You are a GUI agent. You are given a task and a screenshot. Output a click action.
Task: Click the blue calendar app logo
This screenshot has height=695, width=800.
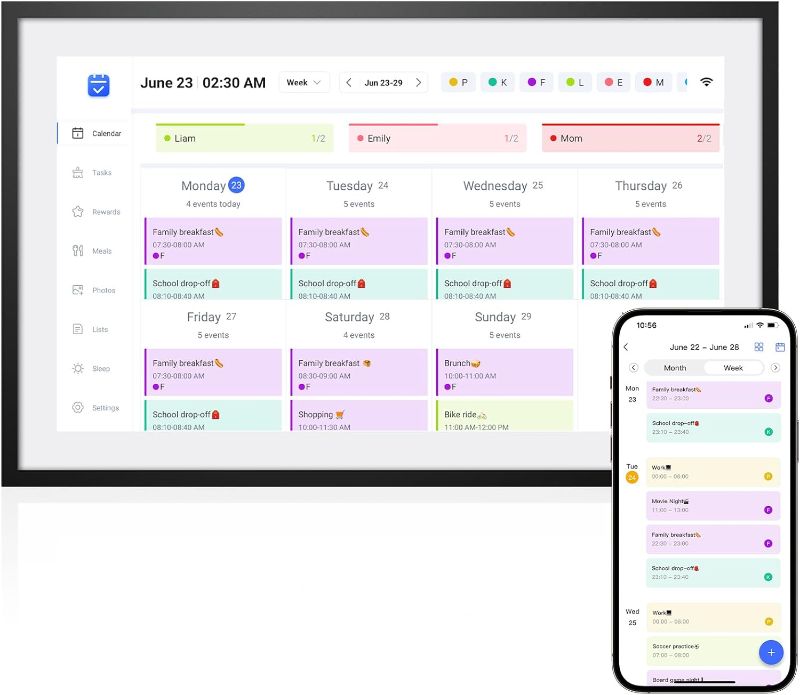tap(98, 85)
